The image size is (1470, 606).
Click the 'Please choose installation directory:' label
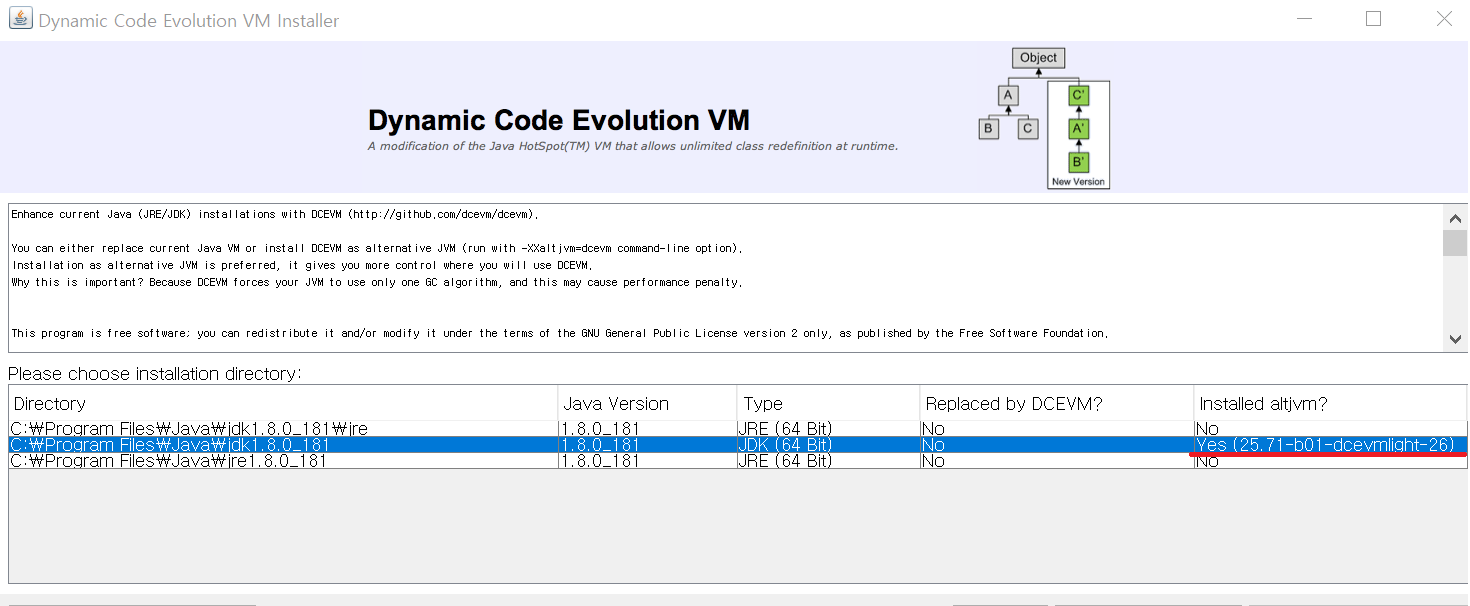pos(155,374)
